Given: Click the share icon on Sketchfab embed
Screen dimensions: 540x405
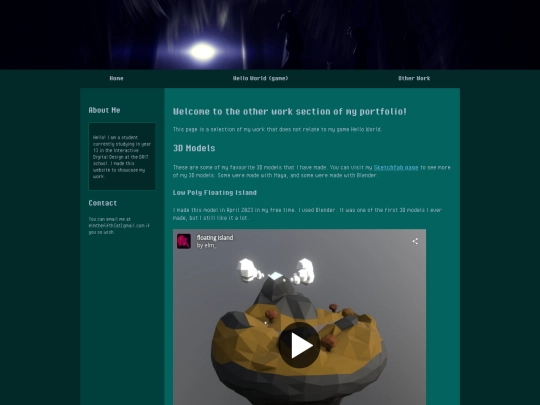Looking at the screenshot, I should point(415,241).
